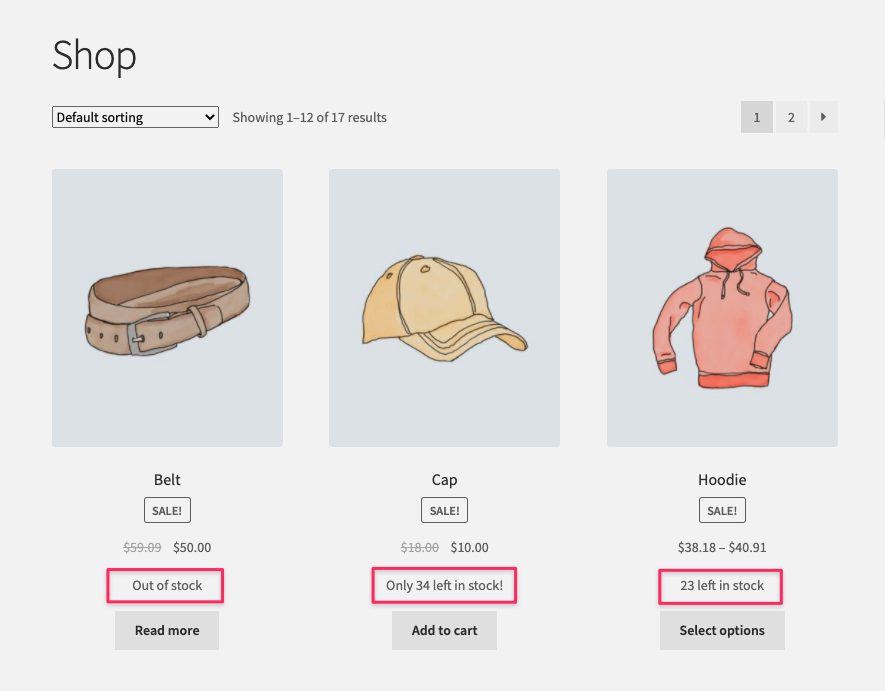Open the Hoodie product image

[x=722, y=307]
